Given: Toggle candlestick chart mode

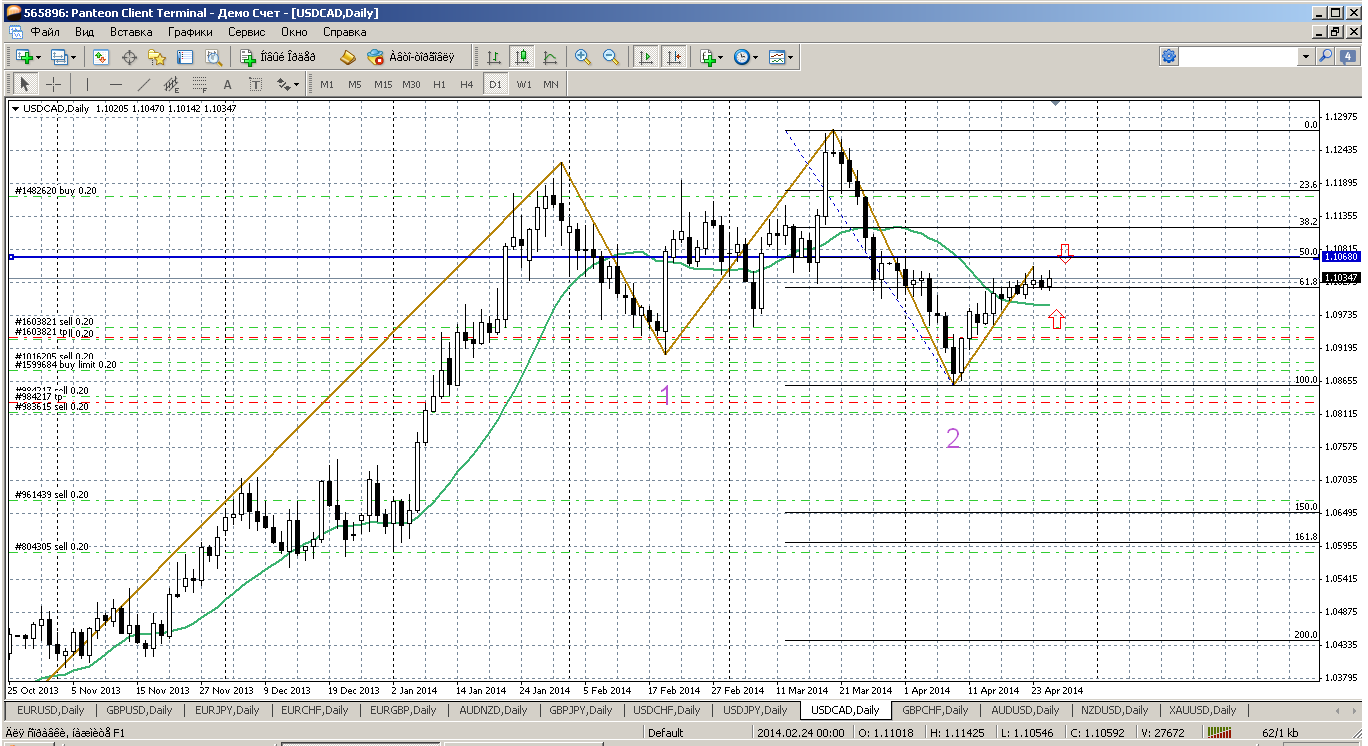Looking at the screenshot, I should click(521, 58).
